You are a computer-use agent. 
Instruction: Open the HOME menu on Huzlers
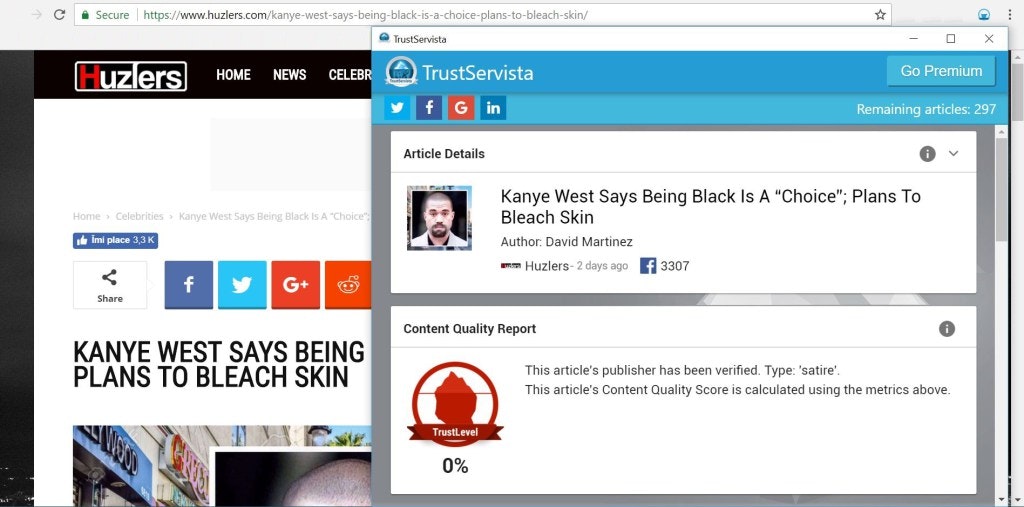pos(233,75)
